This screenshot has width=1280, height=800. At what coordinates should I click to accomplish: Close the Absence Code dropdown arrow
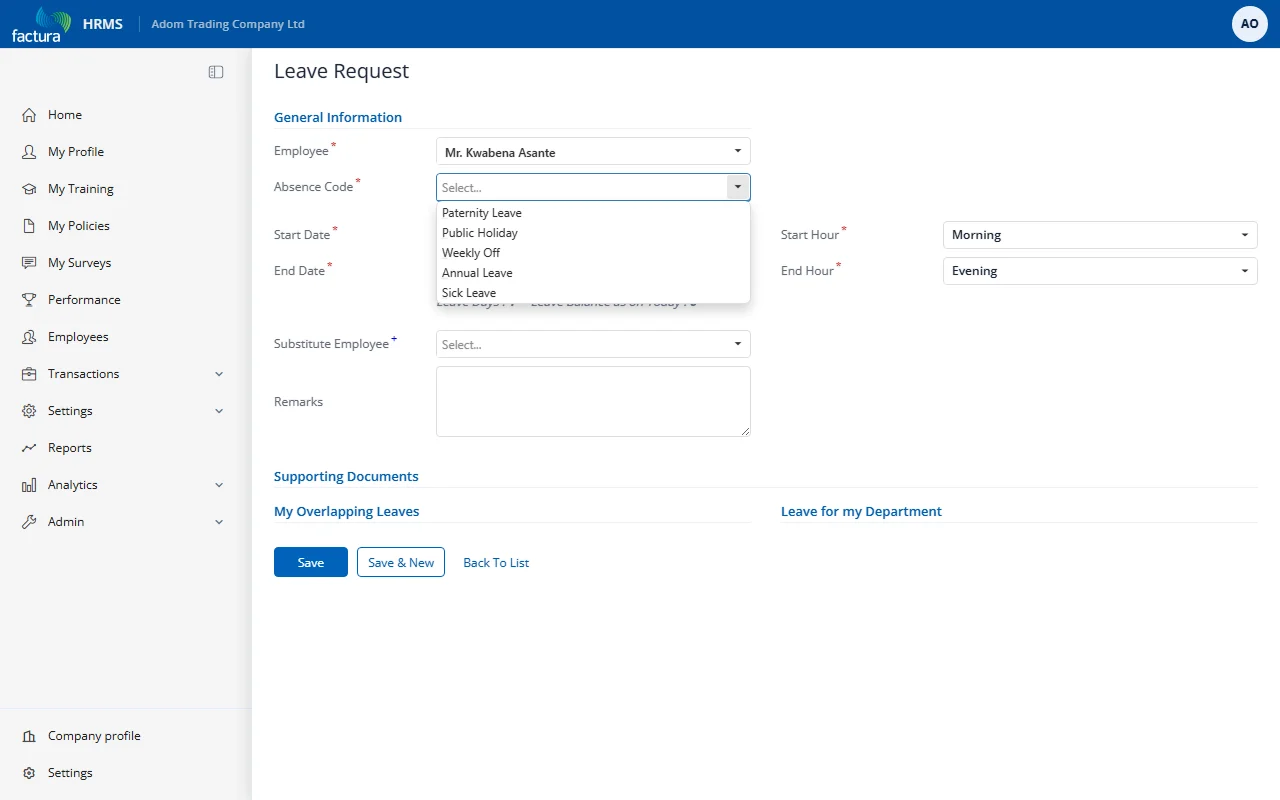click(737, 187)
